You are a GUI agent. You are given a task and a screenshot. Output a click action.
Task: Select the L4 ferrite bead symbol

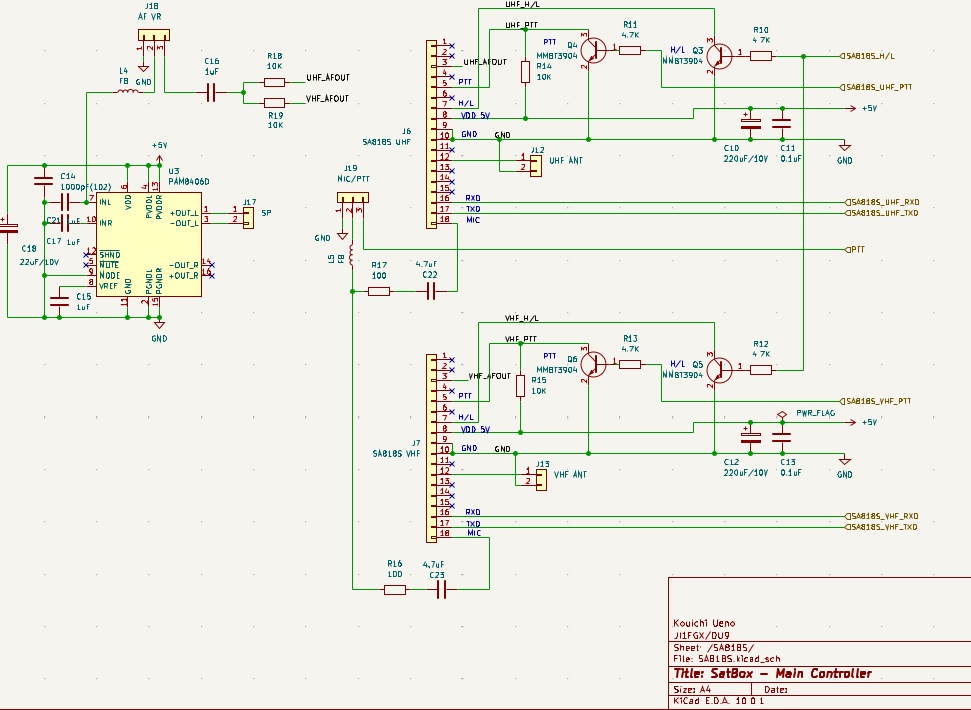(x=128, y=92)
